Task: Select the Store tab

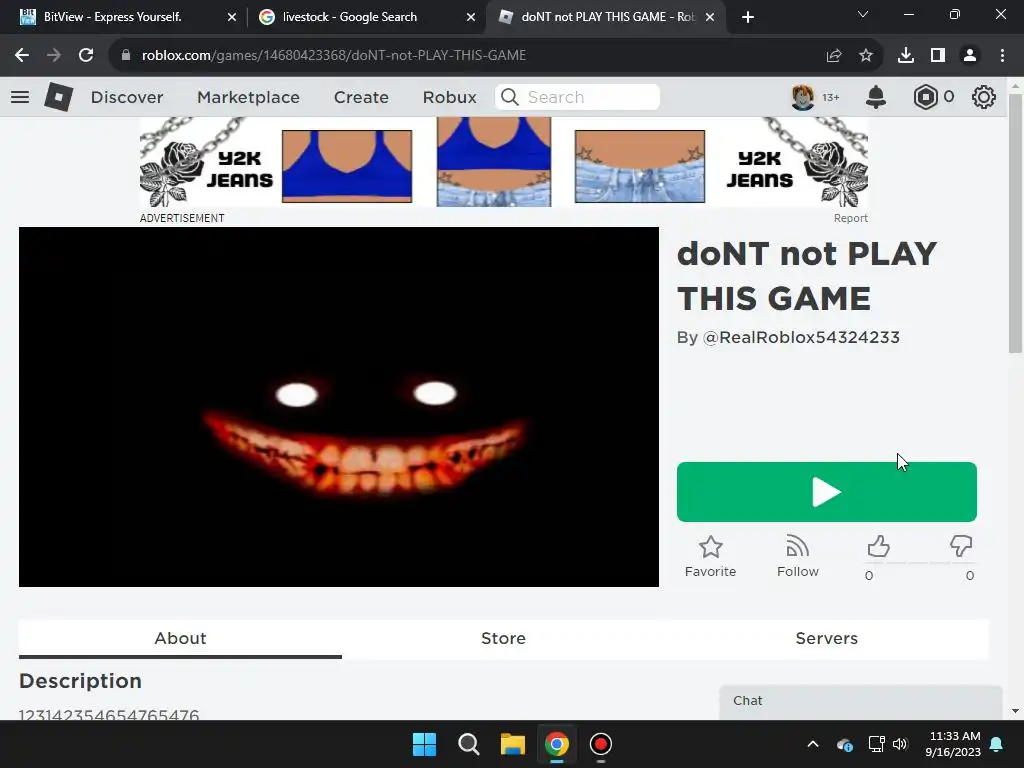Action: [504, 639]
